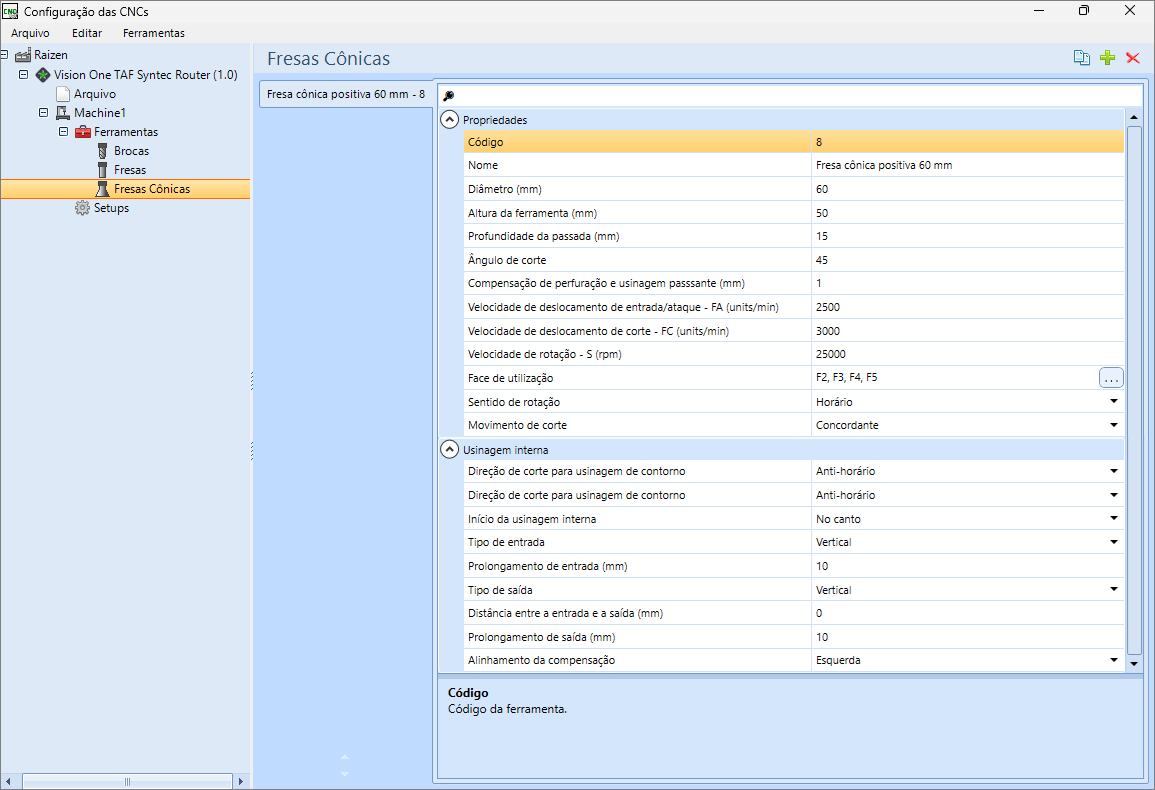Select Machine1 in the tree
This screenshot has height=790, width=1155.
coord(100,113)
